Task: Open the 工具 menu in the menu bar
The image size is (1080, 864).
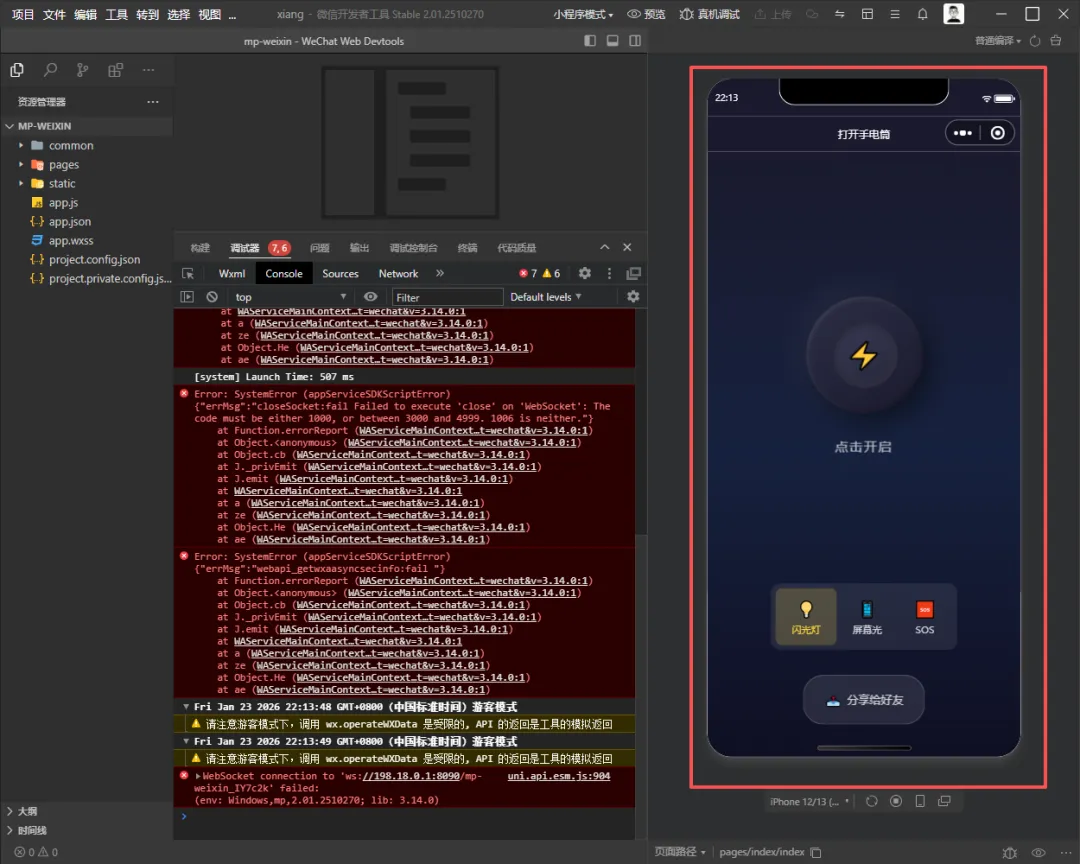Action: coord(117,15)
